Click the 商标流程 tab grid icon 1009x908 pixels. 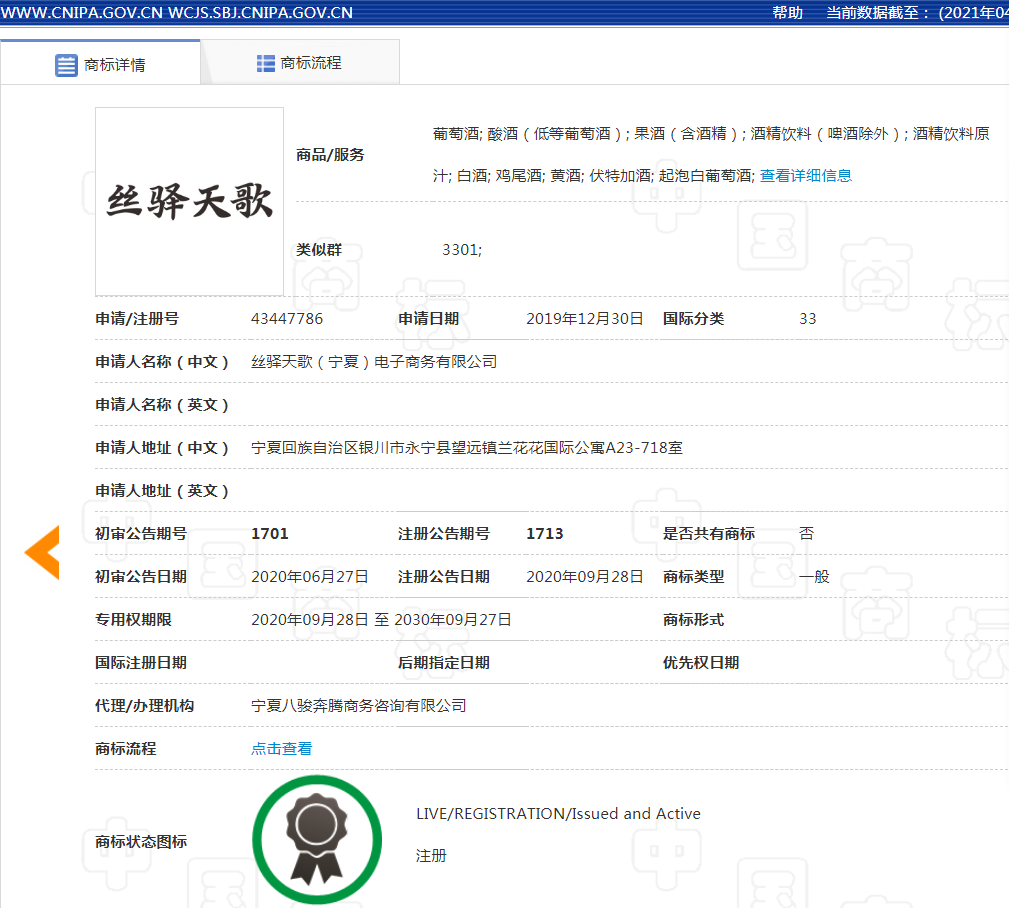tap(266, 63)
